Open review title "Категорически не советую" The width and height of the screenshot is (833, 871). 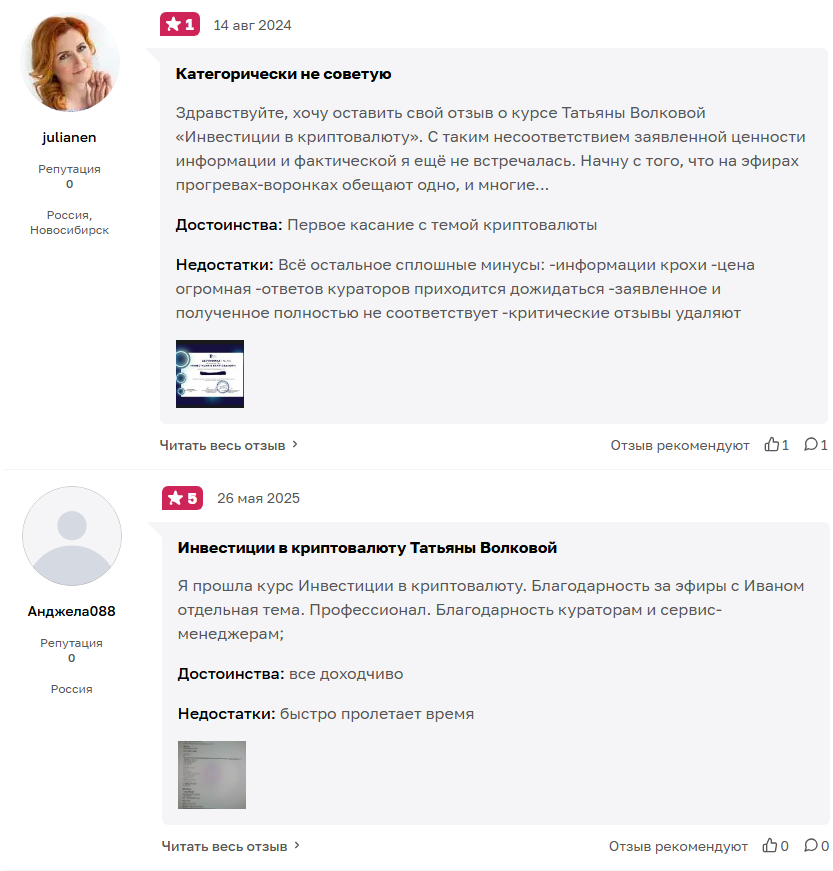tap(283, 74)
